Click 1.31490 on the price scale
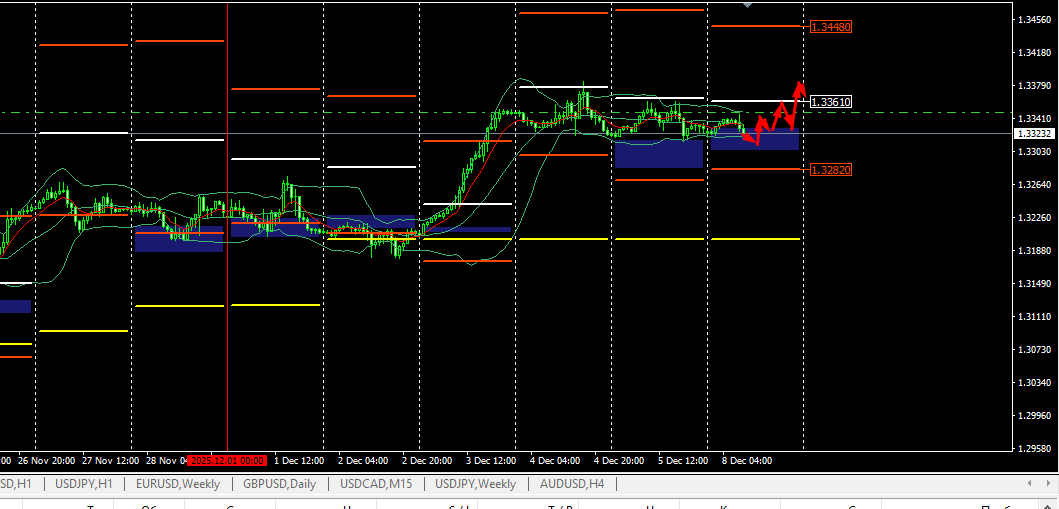The height and width of the screenshot is (509, 1059). coord(1035,284)
